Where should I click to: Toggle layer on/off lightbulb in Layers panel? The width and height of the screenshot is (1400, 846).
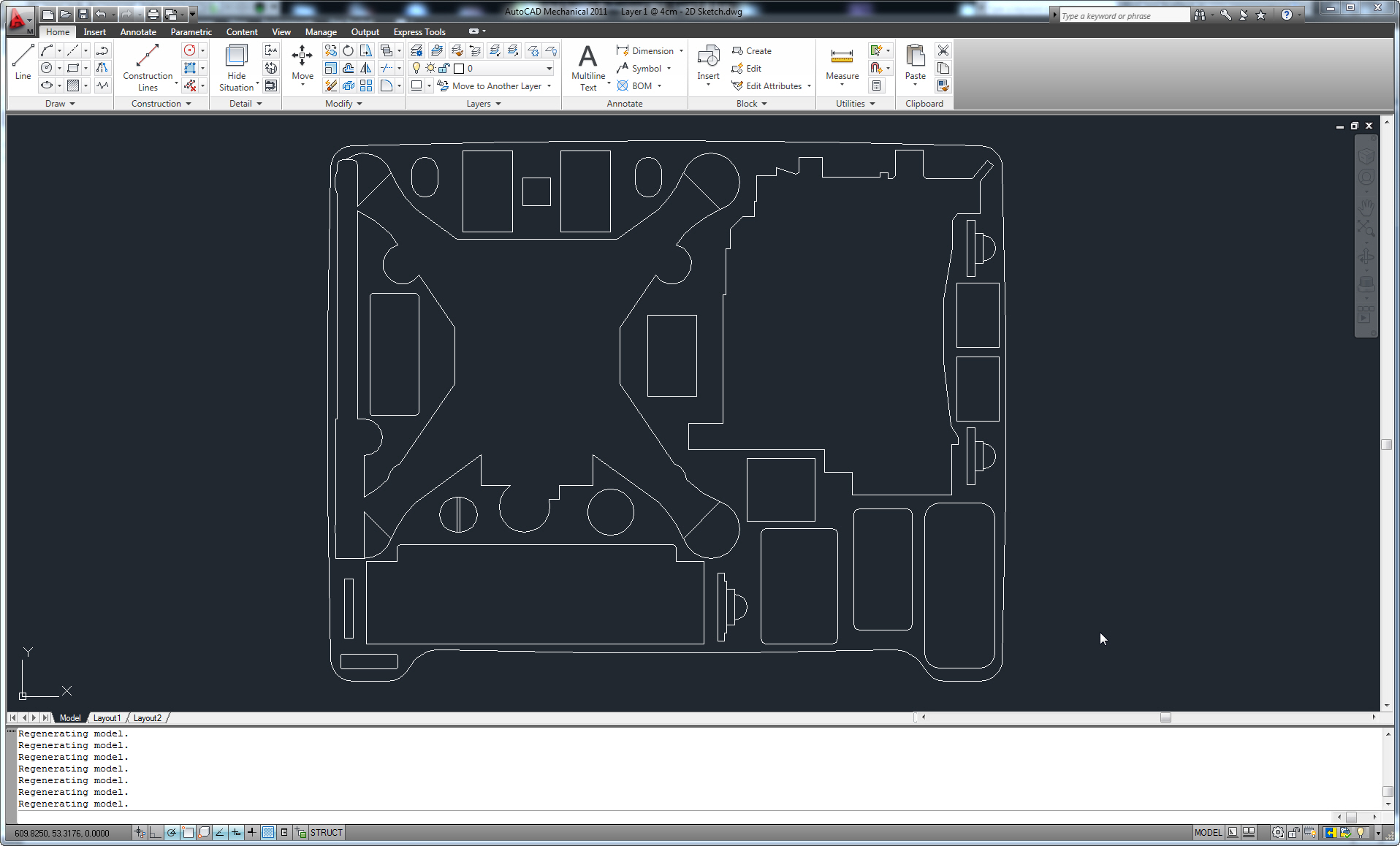(416, 68)
